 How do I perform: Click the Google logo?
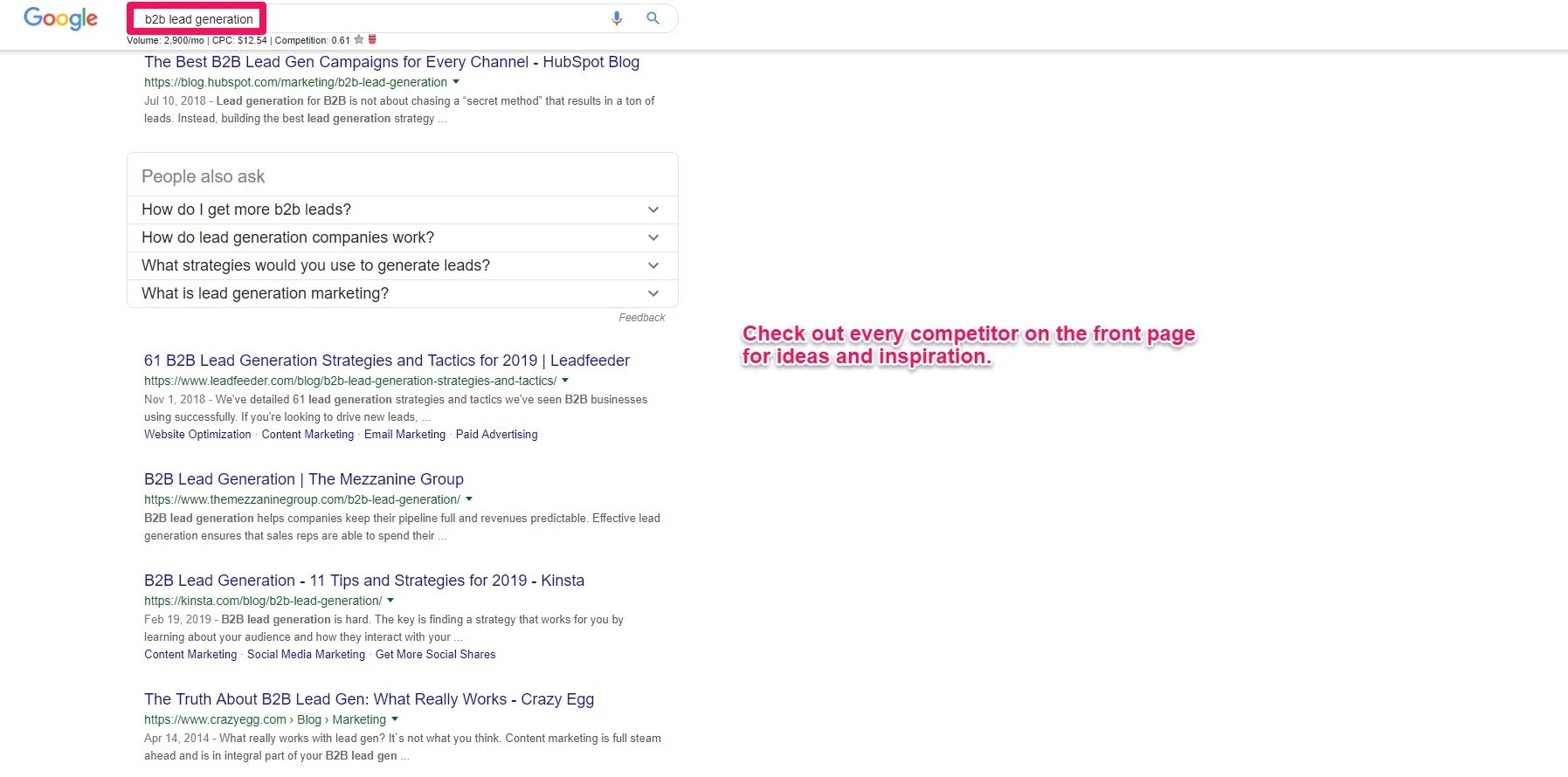[60, 18]
